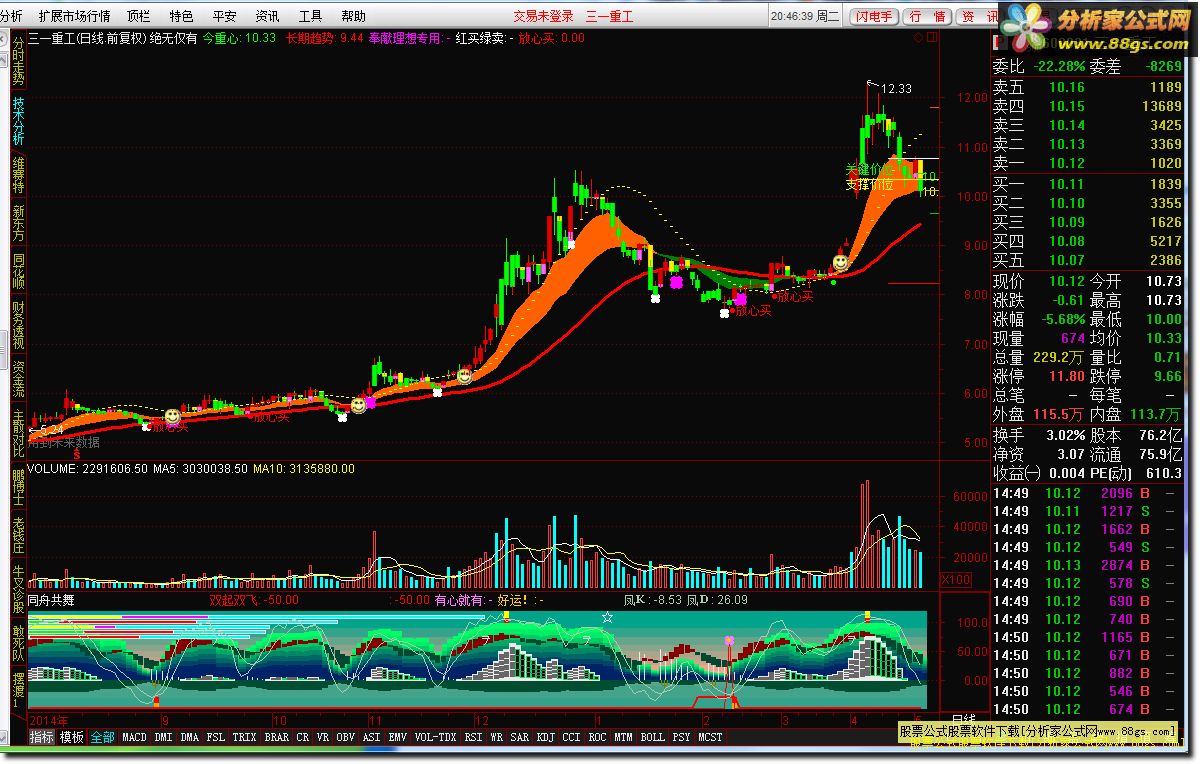Open the 敢死队 side tab
The width and height of the screenshot is (1200, 764).
(18, 643)
